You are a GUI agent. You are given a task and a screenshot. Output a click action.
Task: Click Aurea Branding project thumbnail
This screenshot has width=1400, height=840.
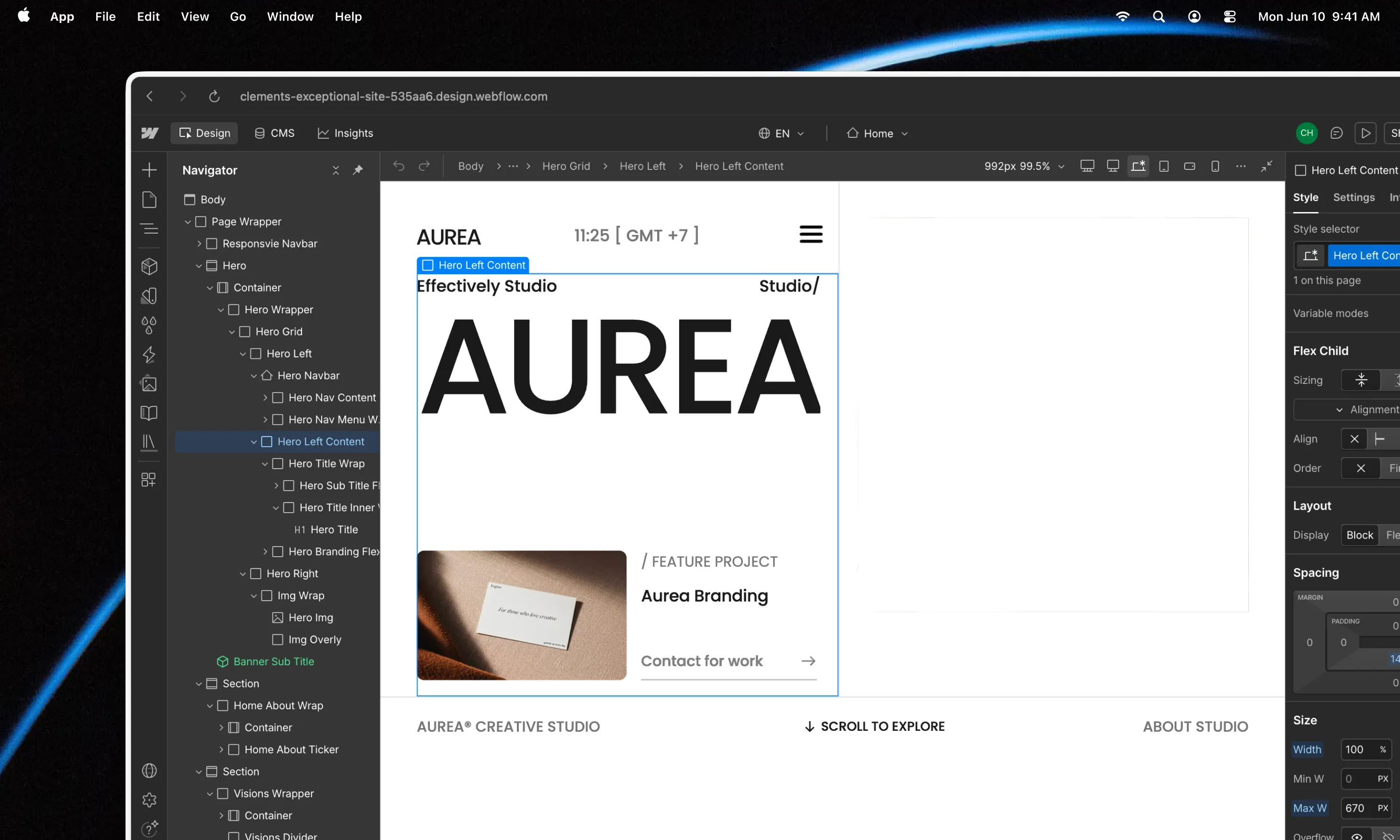coord(522,616)
